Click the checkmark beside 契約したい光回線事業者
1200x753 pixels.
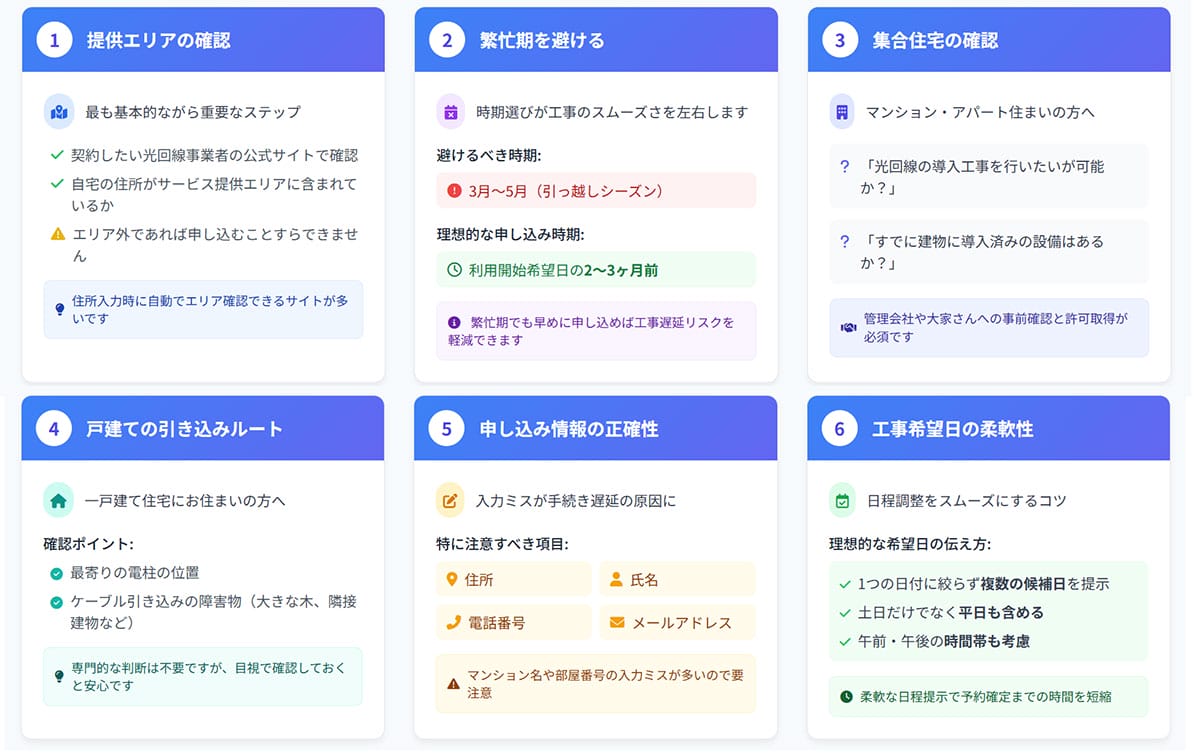[57, 155]
